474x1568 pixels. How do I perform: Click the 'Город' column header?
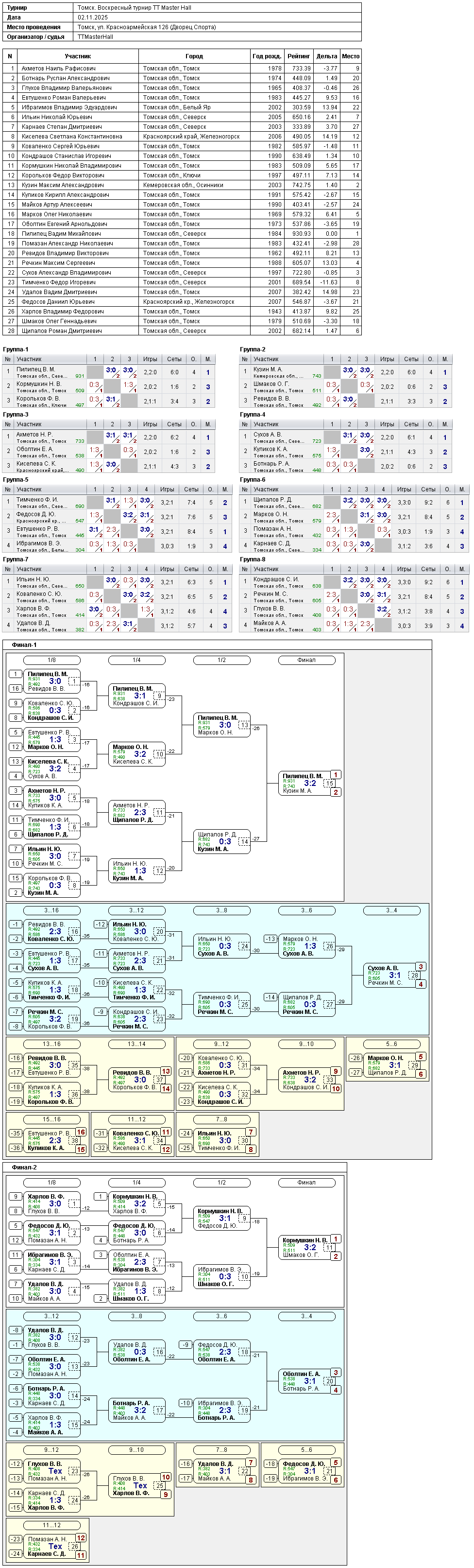coord(194,56)
